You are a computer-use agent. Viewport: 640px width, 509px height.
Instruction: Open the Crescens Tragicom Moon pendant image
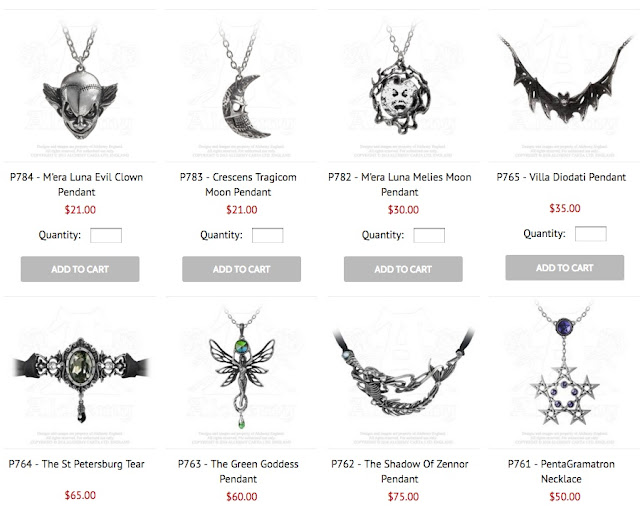(242, 86)
